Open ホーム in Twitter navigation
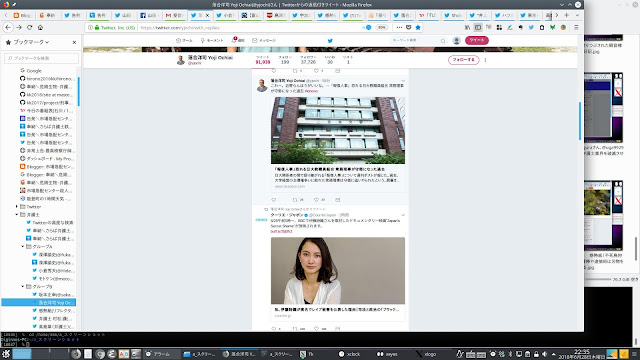The height and width of the screenshot is (360, 640). (x=184, y=40)
